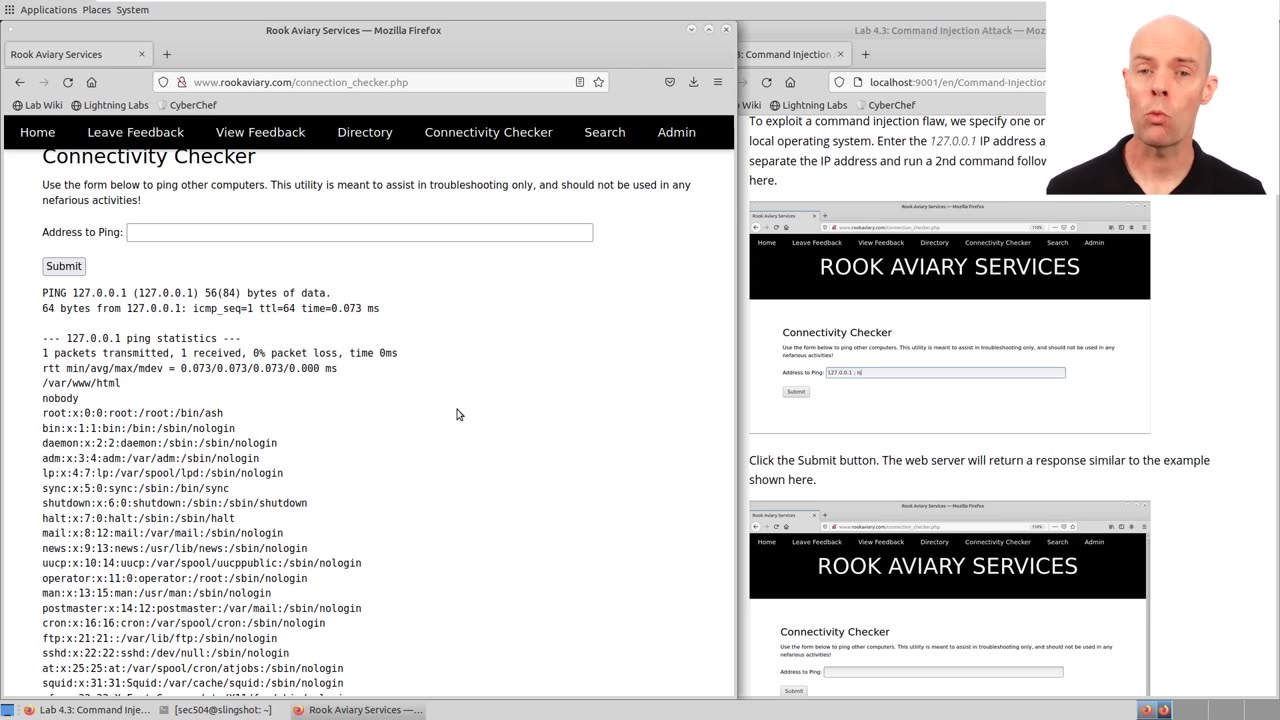This screenshot has width=1280, height=720.
Task: Click the second lab screenshot with empty ping field
Action: click(950, 599)
